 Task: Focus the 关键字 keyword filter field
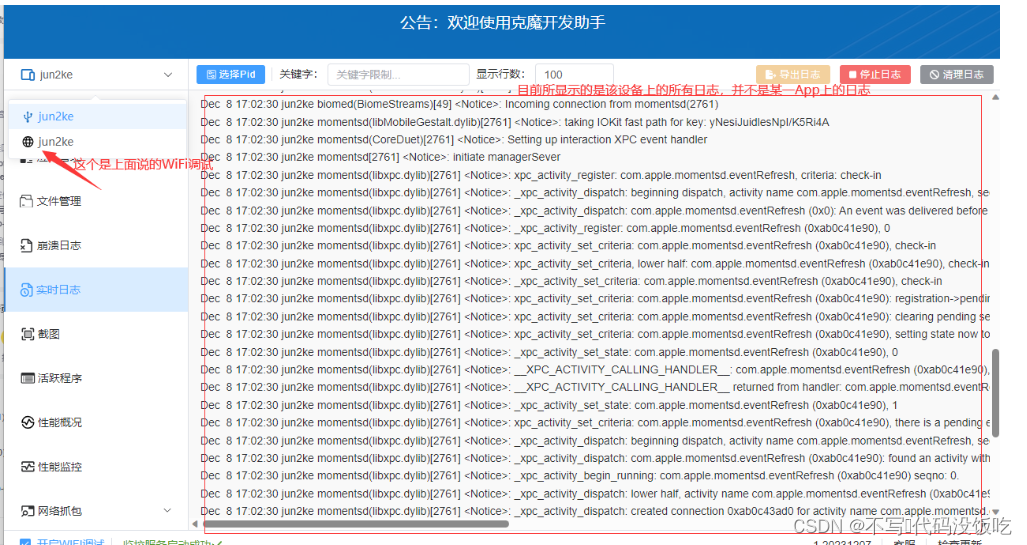398,75
